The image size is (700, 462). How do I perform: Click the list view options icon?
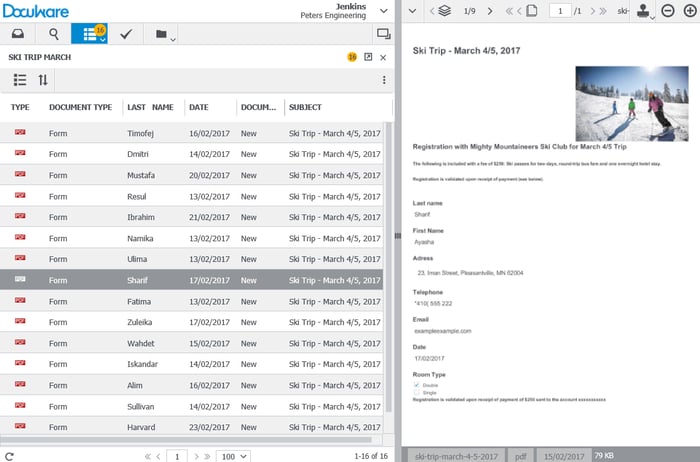point(19,80)
